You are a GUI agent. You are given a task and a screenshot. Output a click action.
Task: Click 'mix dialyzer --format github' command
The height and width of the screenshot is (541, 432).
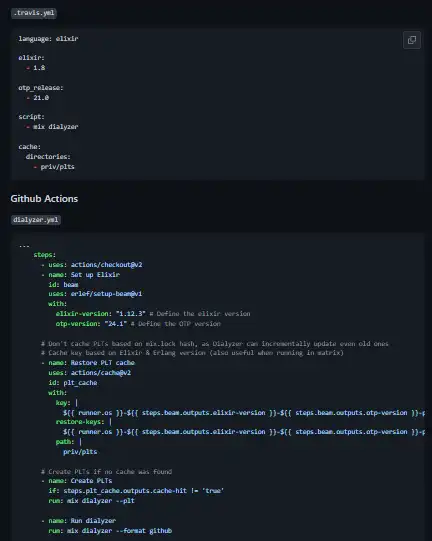[119, 531]
